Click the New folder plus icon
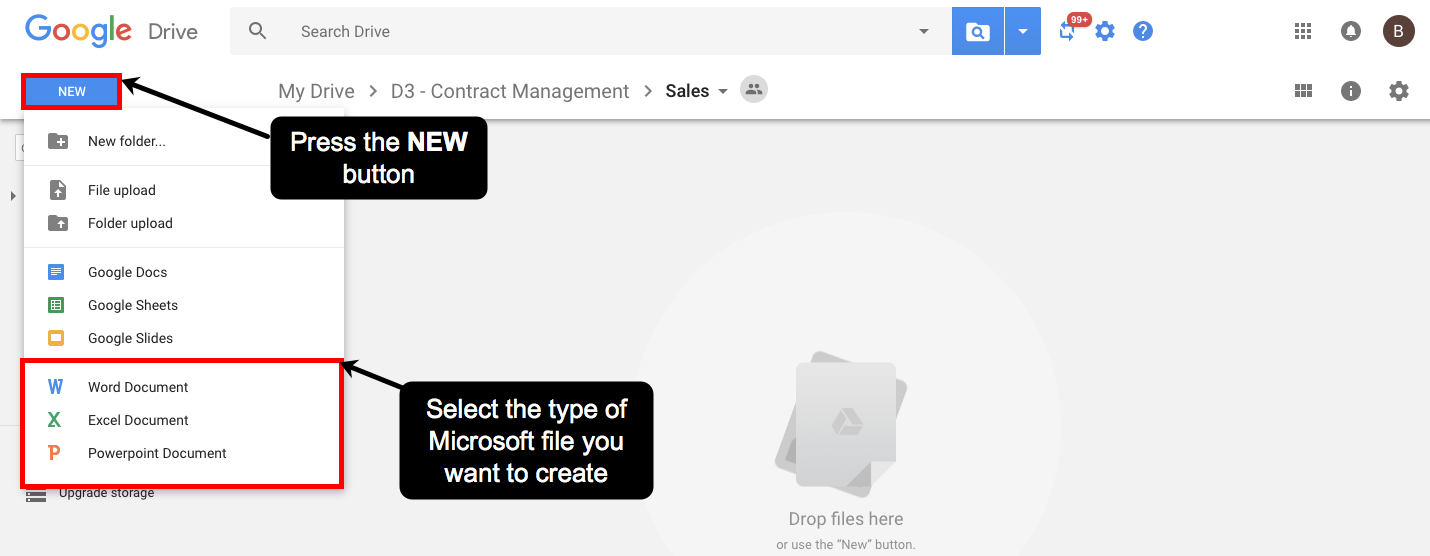This screenshot has width=1430, height=556. (x=58, y=141)
